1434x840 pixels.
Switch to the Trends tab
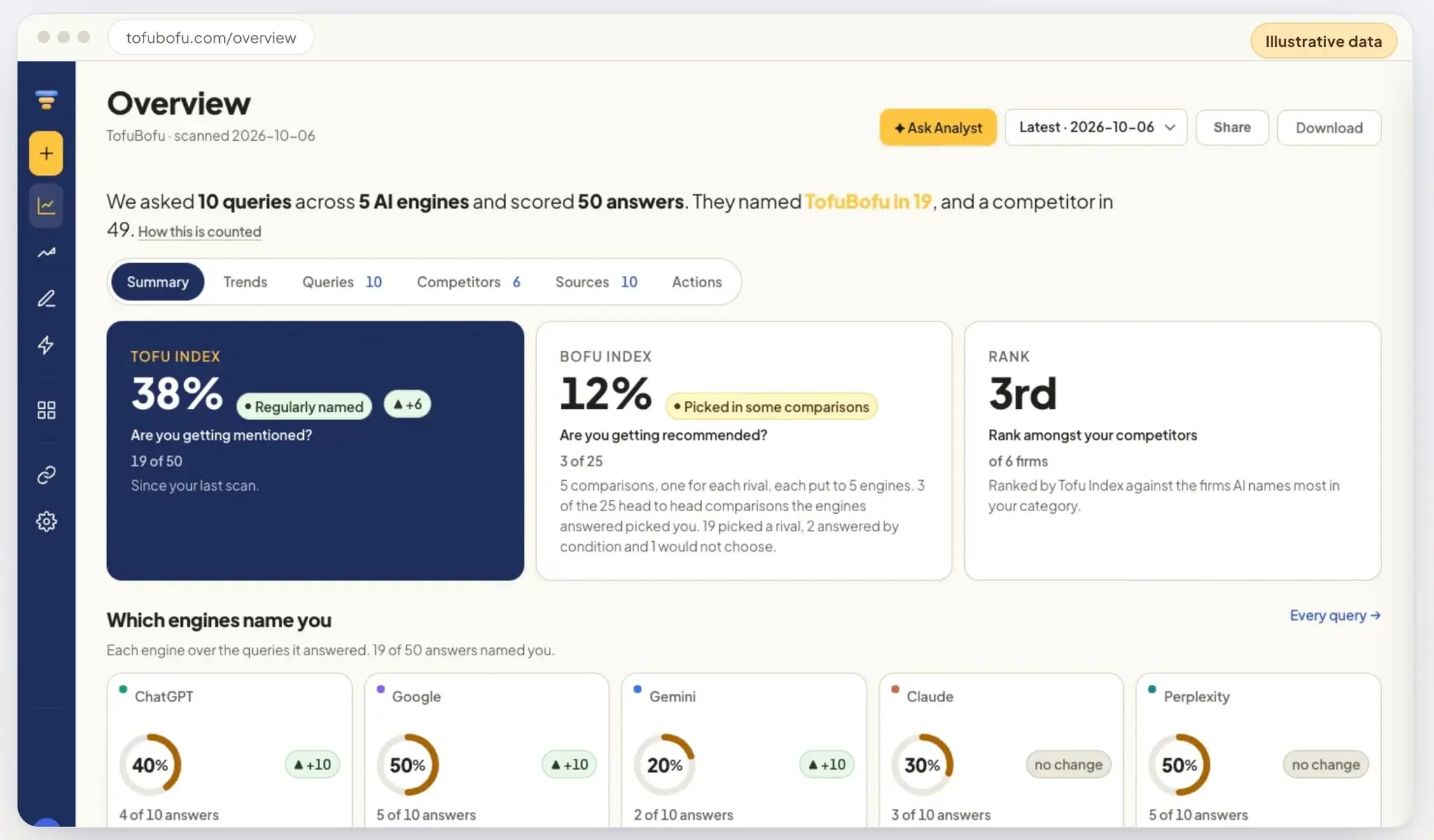pyautogui.click(x=245, y=281)
